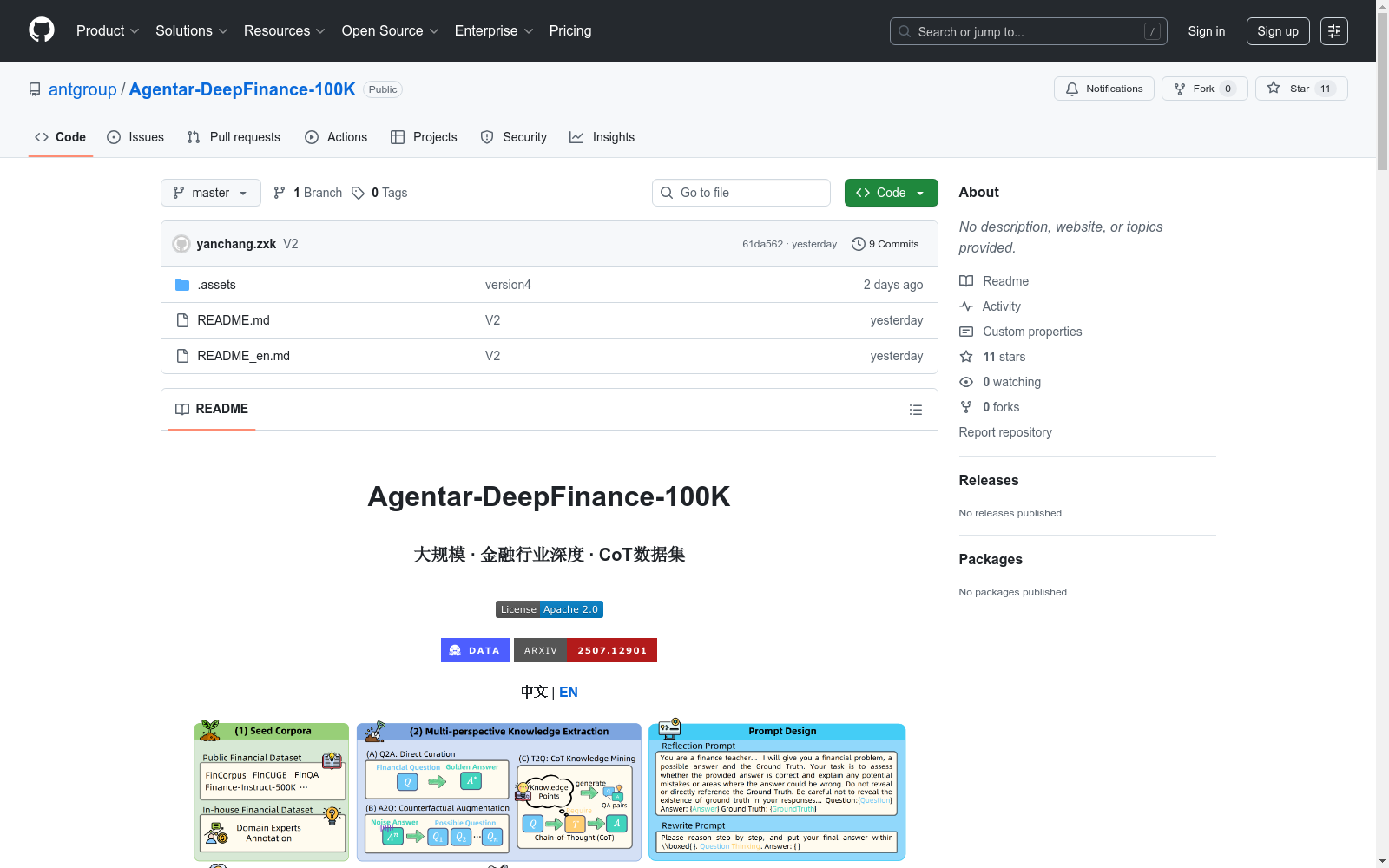The height and width of the screenshot is (868, 1389).
Task: Open Agentar-DeepFinance-100K repo link
Action: pyautogui.click(x=242, y=89)
